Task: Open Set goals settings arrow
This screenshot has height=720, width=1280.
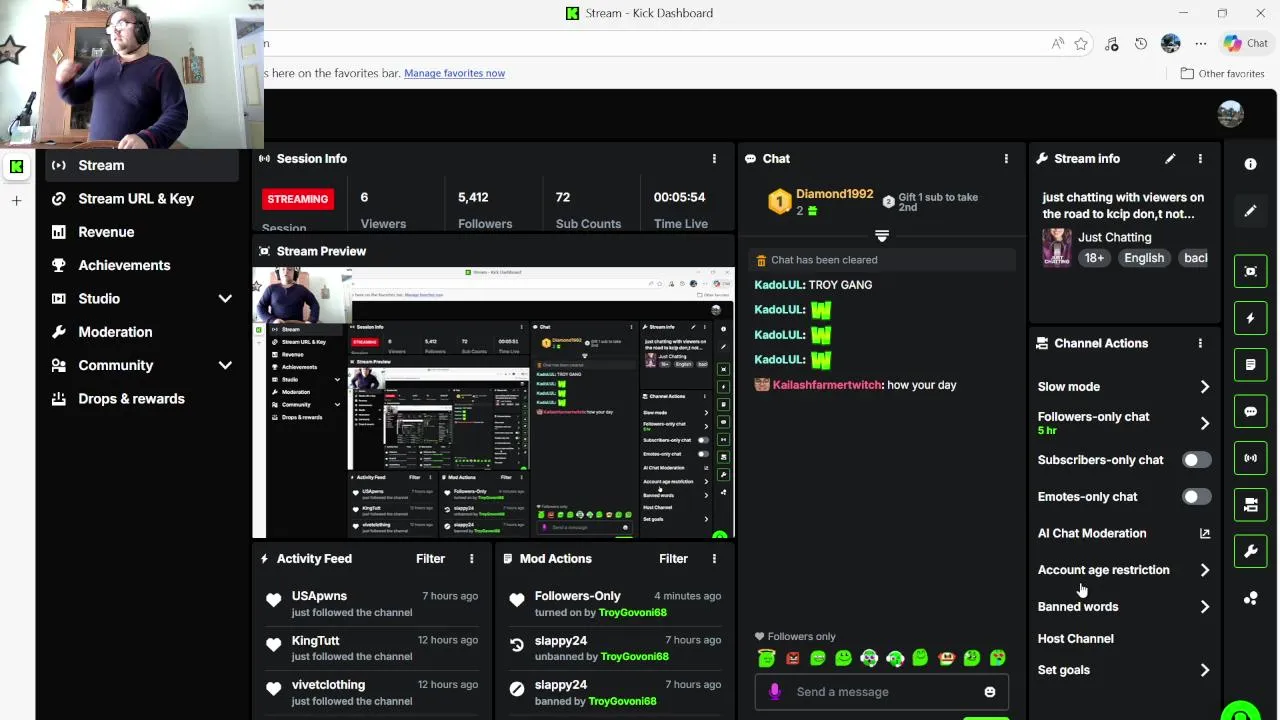Action: pyautogui.click(x=1204, y=670)
